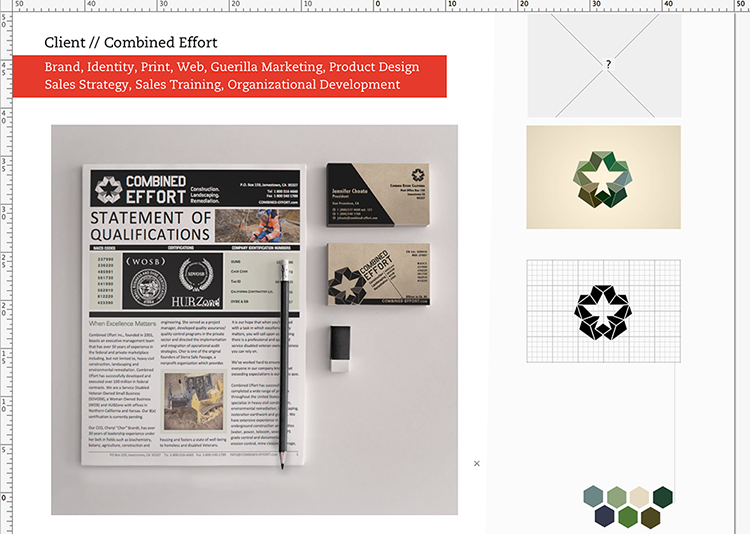Click the small X mark beside the mockup
The width and height of the screenshot is (750, 534).
tap(476, 463)
